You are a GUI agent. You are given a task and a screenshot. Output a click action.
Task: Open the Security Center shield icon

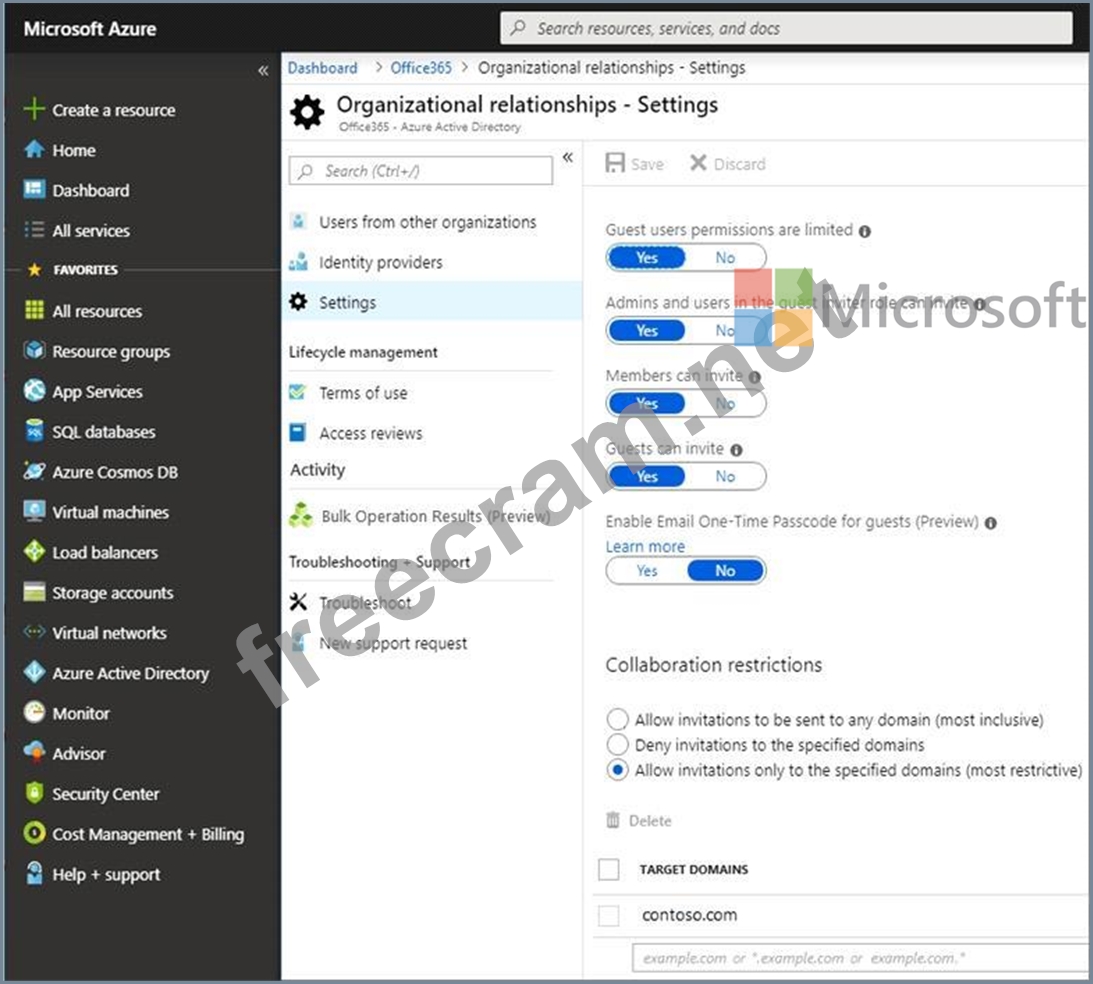point(34,794)
